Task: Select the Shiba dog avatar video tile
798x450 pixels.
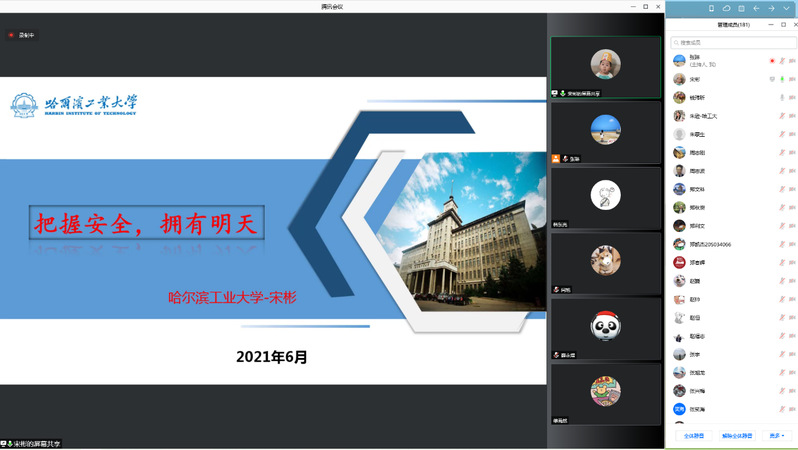Action: [x=606, y=263]
